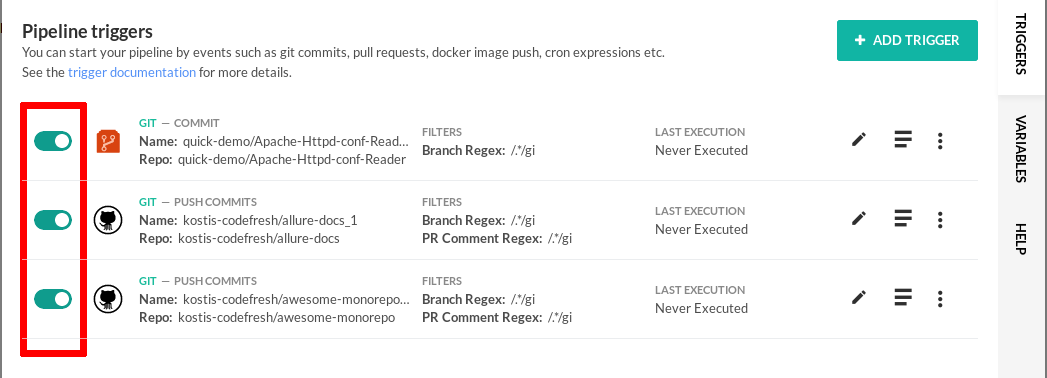Image resolution: width=1047 pixels, height=378 pixels.
Task: Open list lines icon for awesome-monorepo trigger
Action: pos(903,298)
